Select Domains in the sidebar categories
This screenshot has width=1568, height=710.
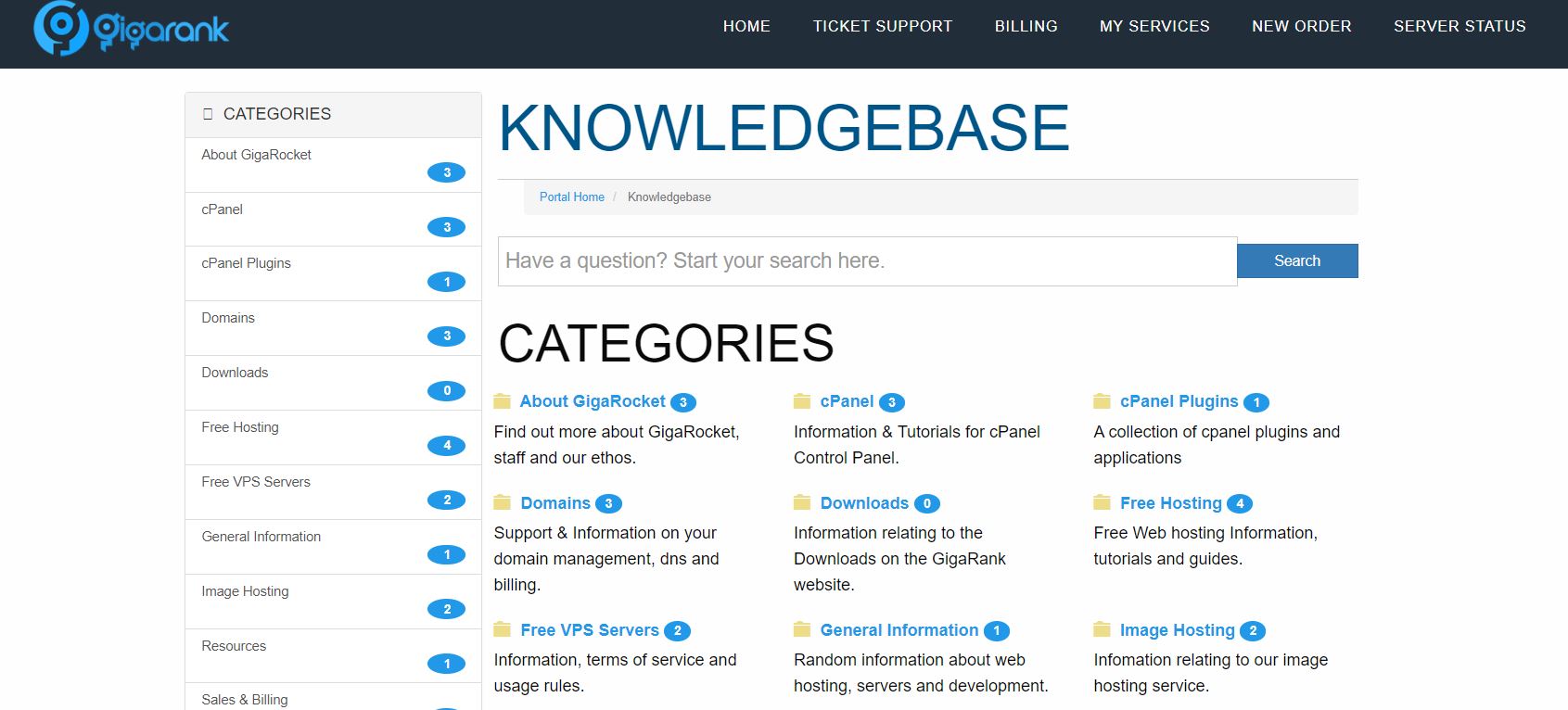[x=333, y=328]
